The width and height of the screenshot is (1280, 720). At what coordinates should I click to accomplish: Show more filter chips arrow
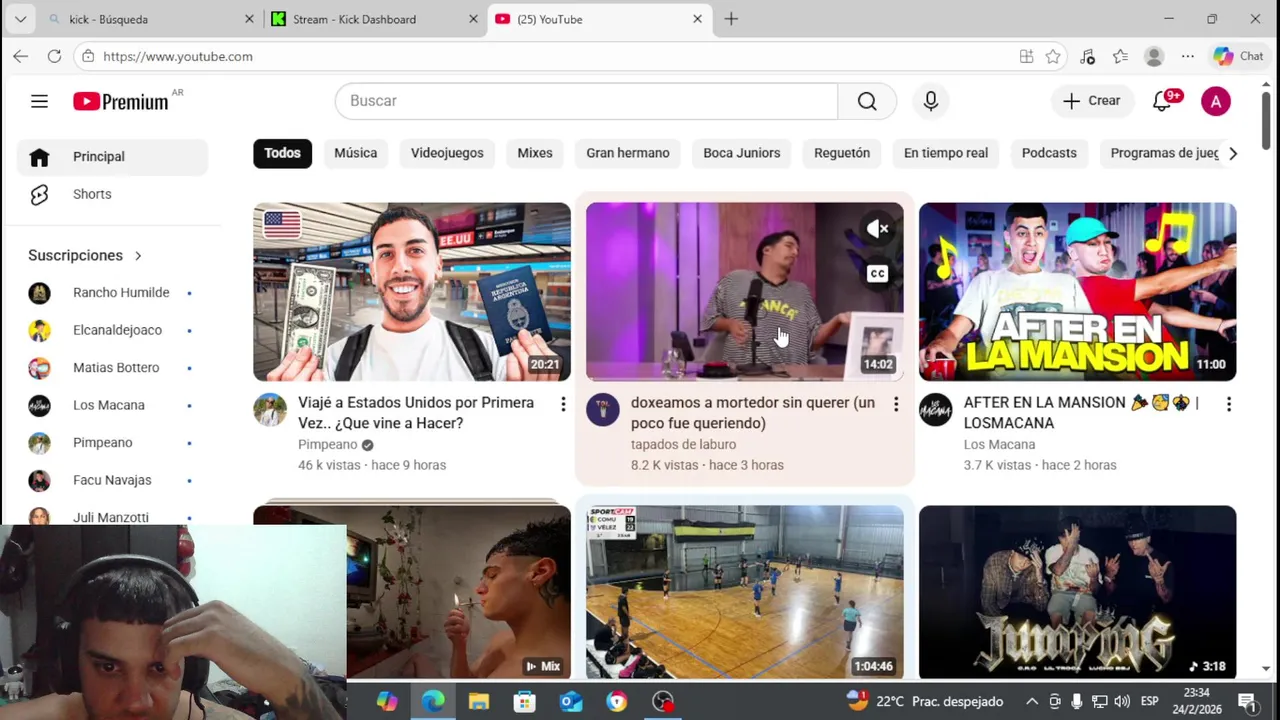coord(1233,153)
